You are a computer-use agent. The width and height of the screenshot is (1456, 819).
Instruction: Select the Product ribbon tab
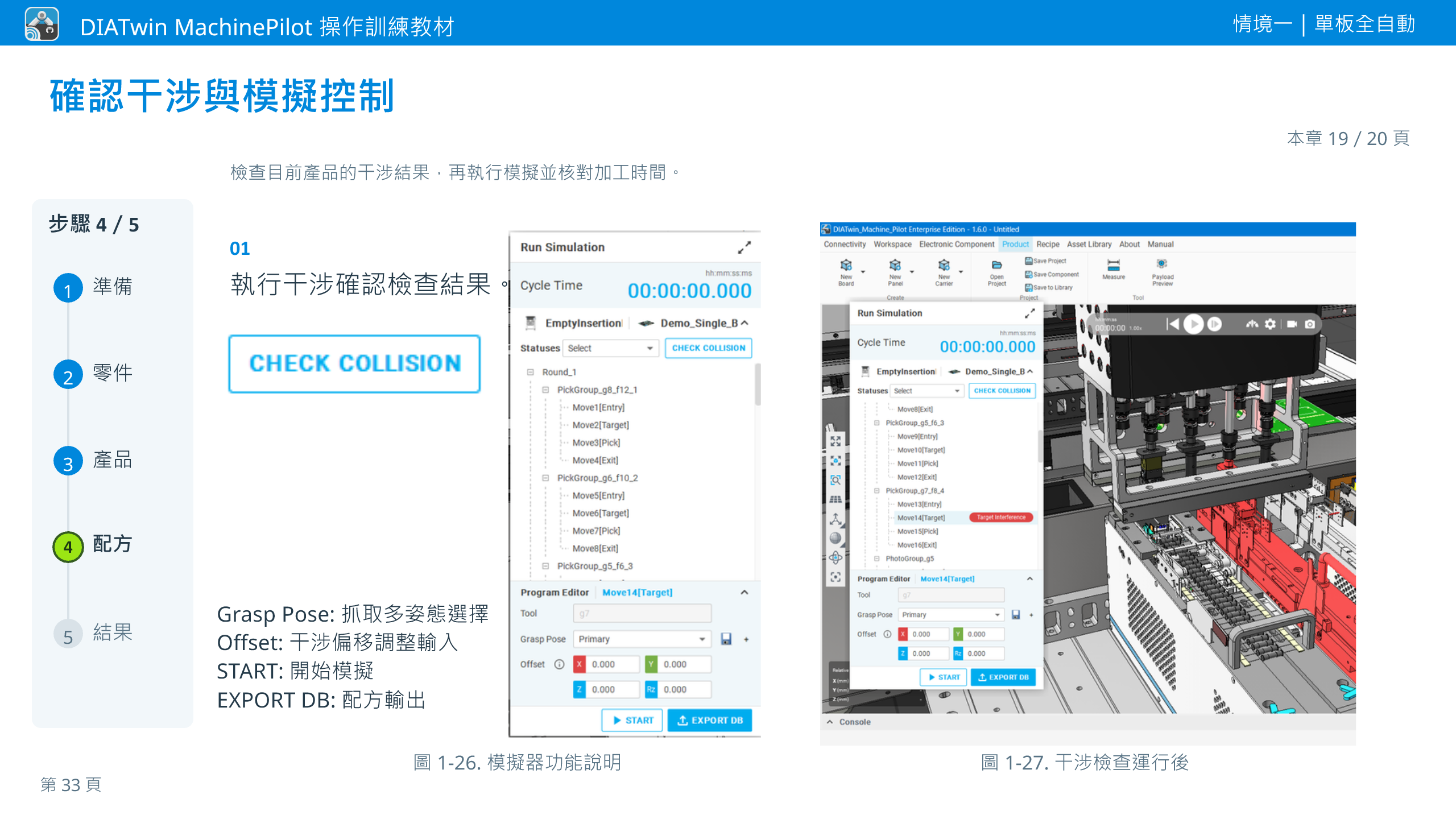tap(1015, 245)
